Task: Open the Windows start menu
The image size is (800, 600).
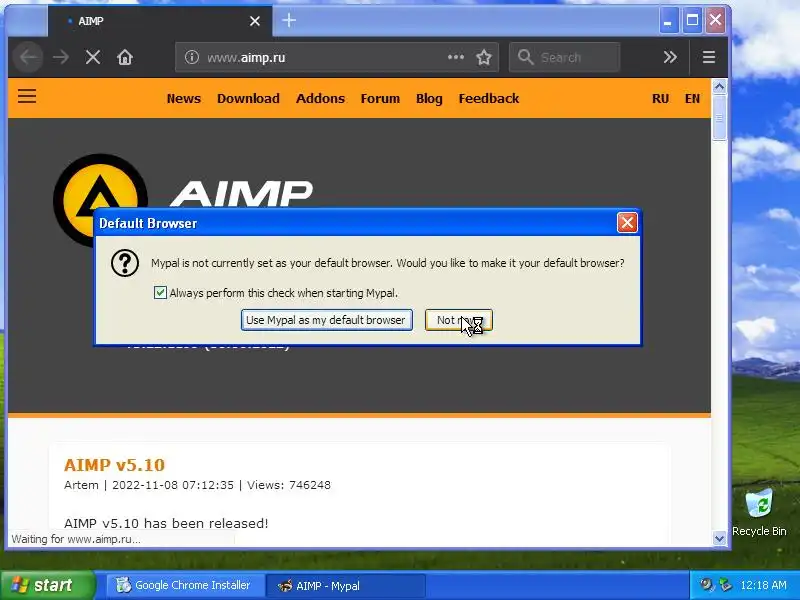Action: pos(47,585)
